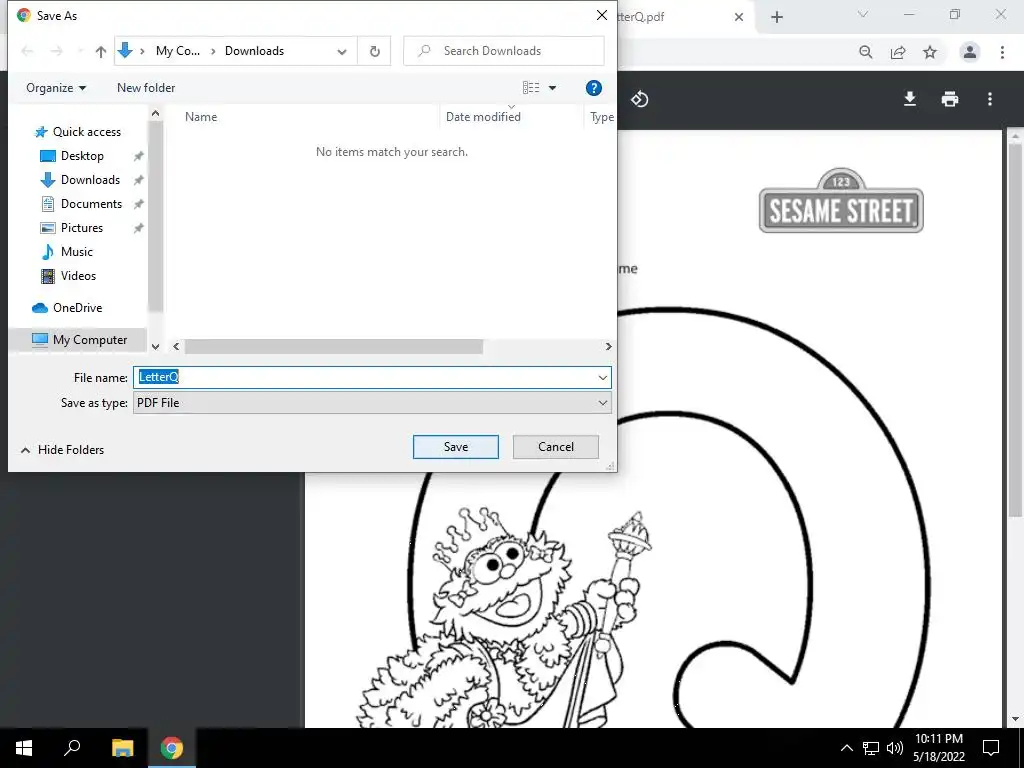The height and width of the screenshot is (768, 1024).
Task: Open the taskbar clock and date
Action: [x=938, y=748]
